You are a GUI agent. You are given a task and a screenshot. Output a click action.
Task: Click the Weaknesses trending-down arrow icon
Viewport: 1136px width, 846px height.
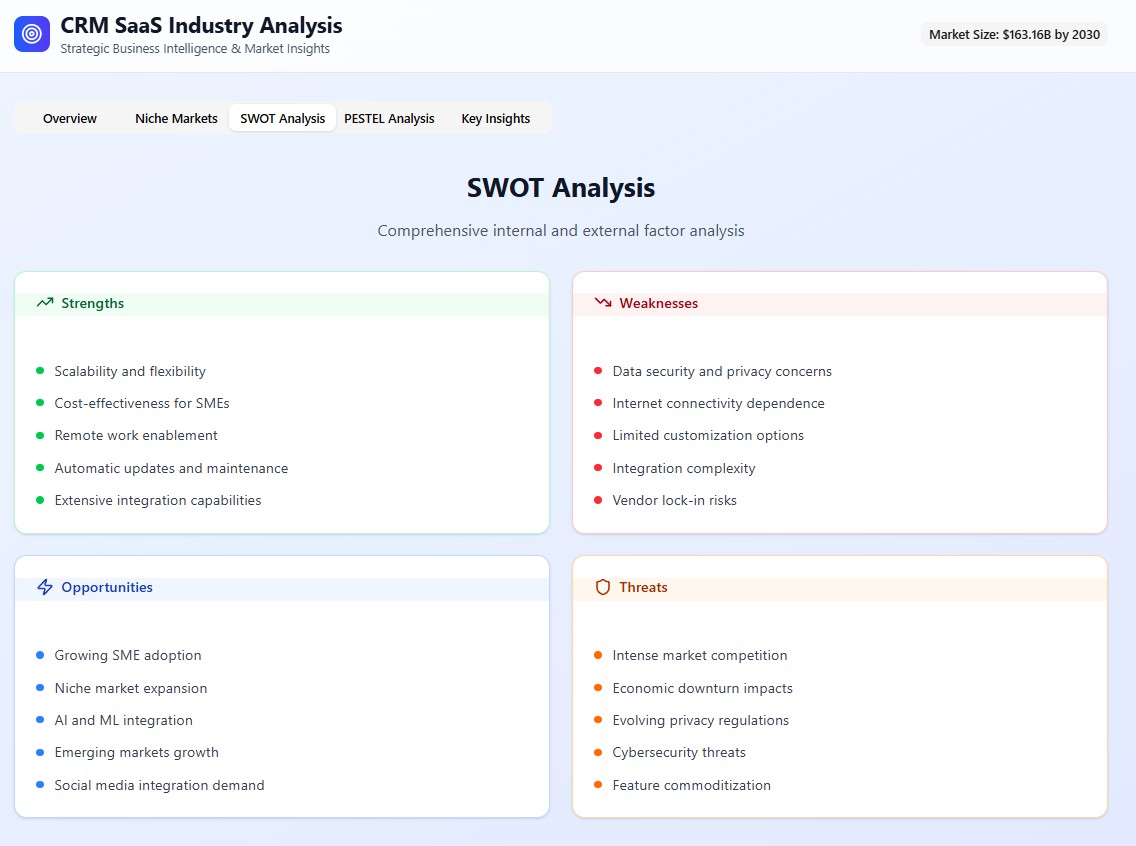click(603, 303)
